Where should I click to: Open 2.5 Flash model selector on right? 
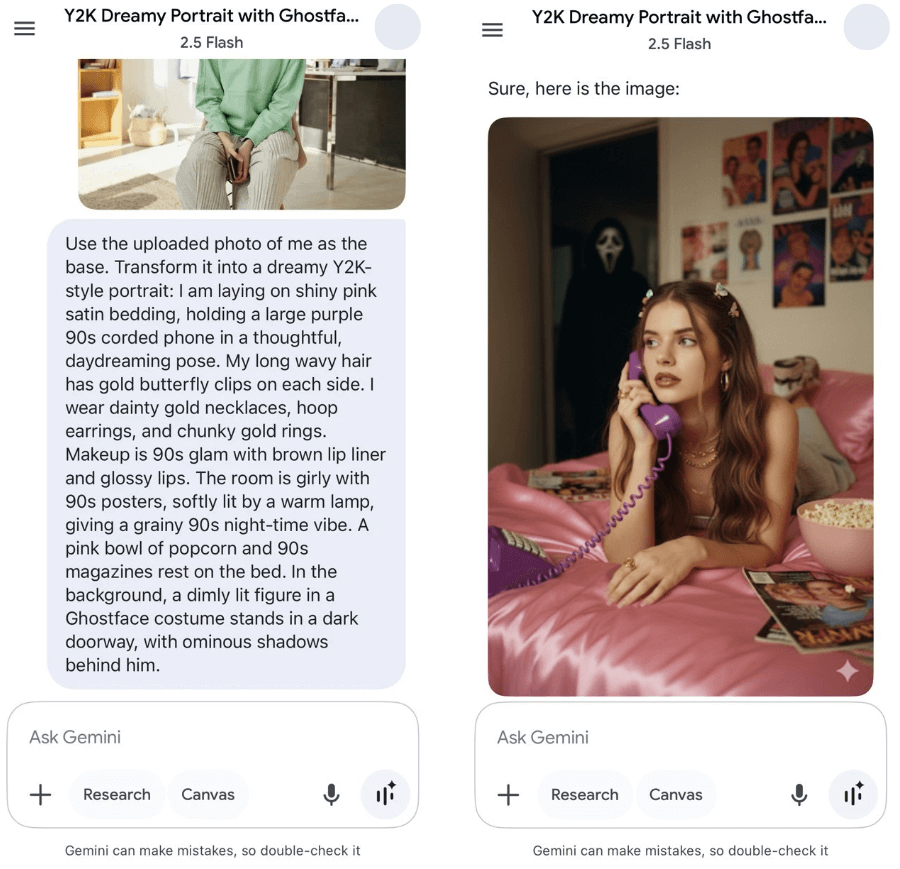pyautogui.click(x=679, y=44)
